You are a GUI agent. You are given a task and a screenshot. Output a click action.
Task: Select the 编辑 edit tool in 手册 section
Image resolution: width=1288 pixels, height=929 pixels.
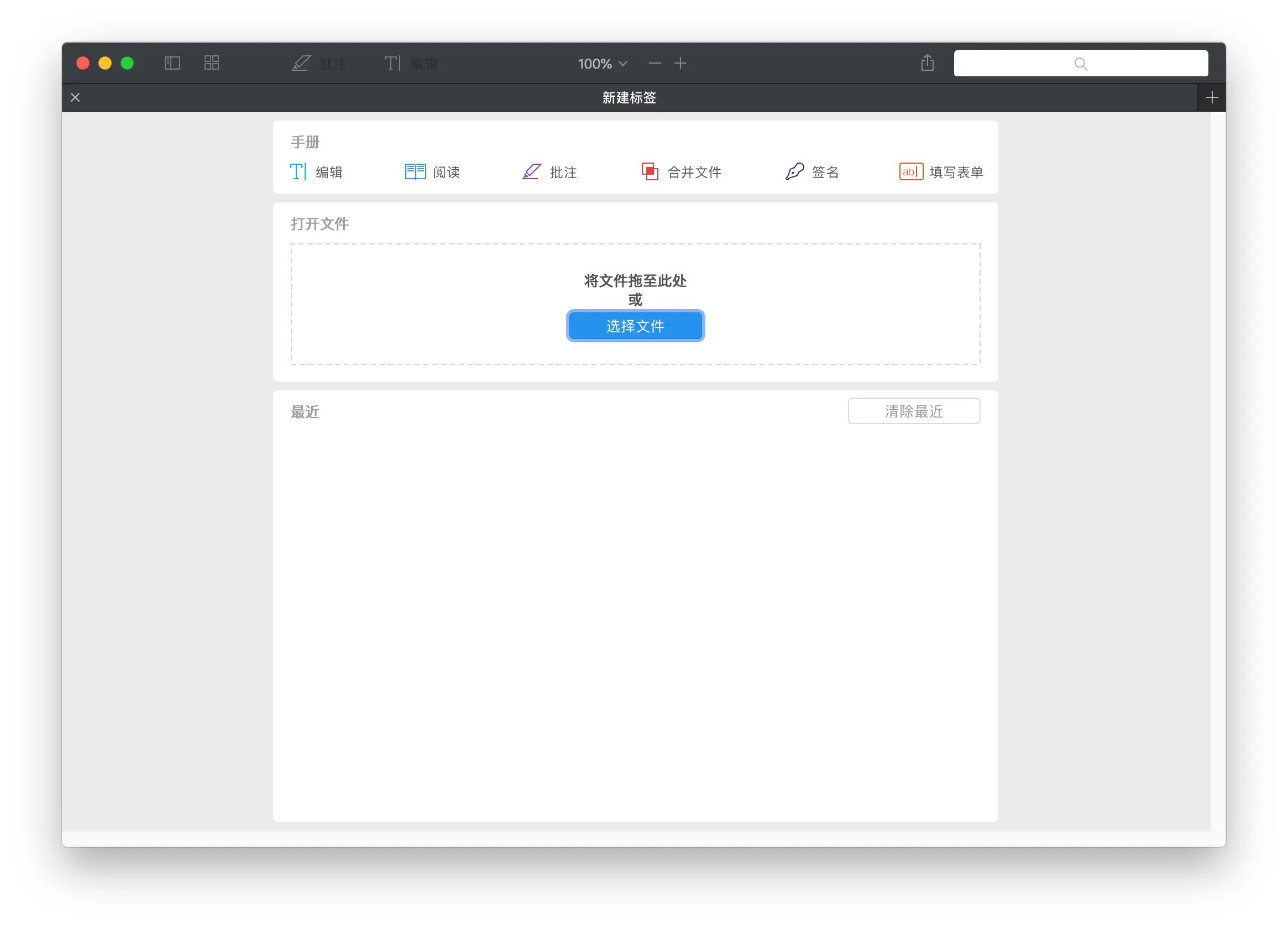click(317, 171)
